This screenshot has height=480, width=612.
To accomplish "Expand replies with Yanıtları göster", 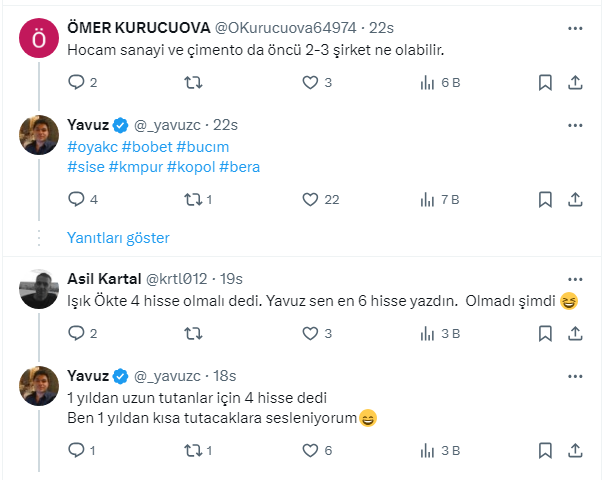I will (x=118, y=238).
